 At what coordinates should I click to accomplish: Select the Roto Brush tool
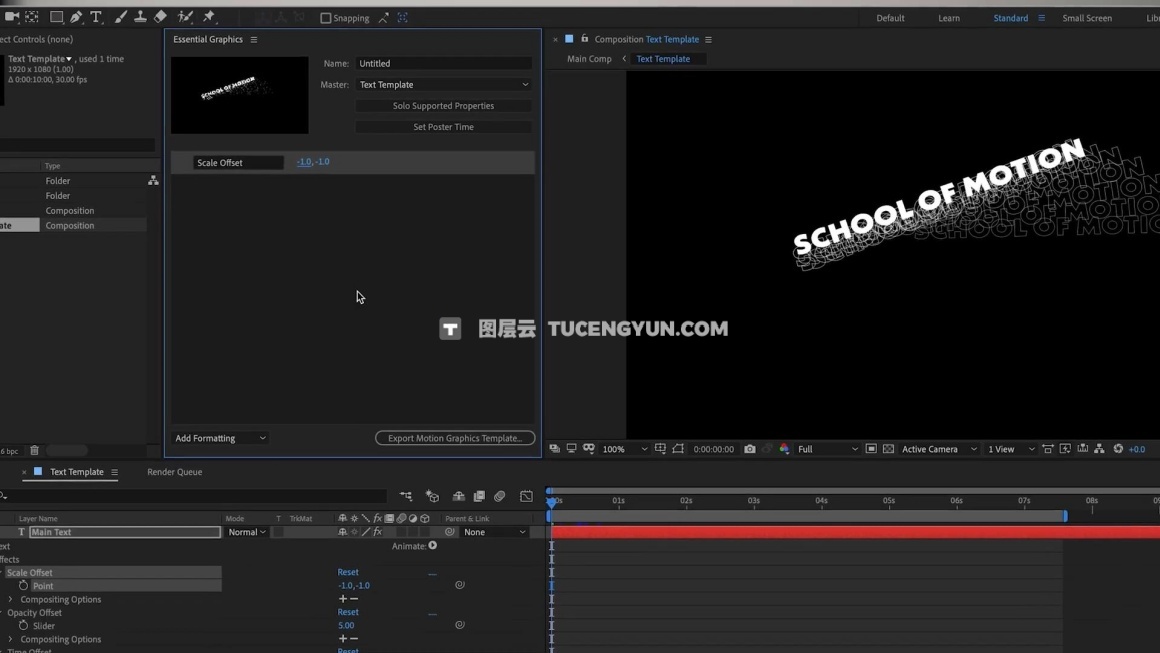(185, 16)
